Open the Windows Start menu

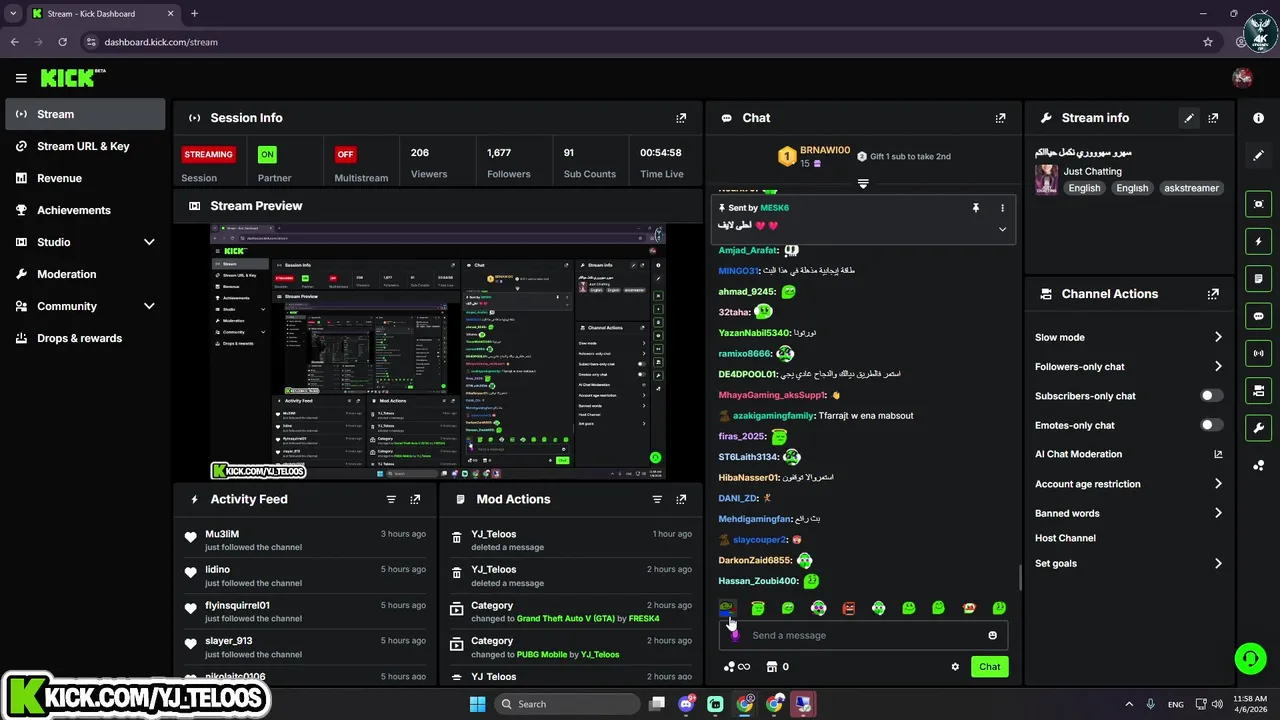point(477,704)
